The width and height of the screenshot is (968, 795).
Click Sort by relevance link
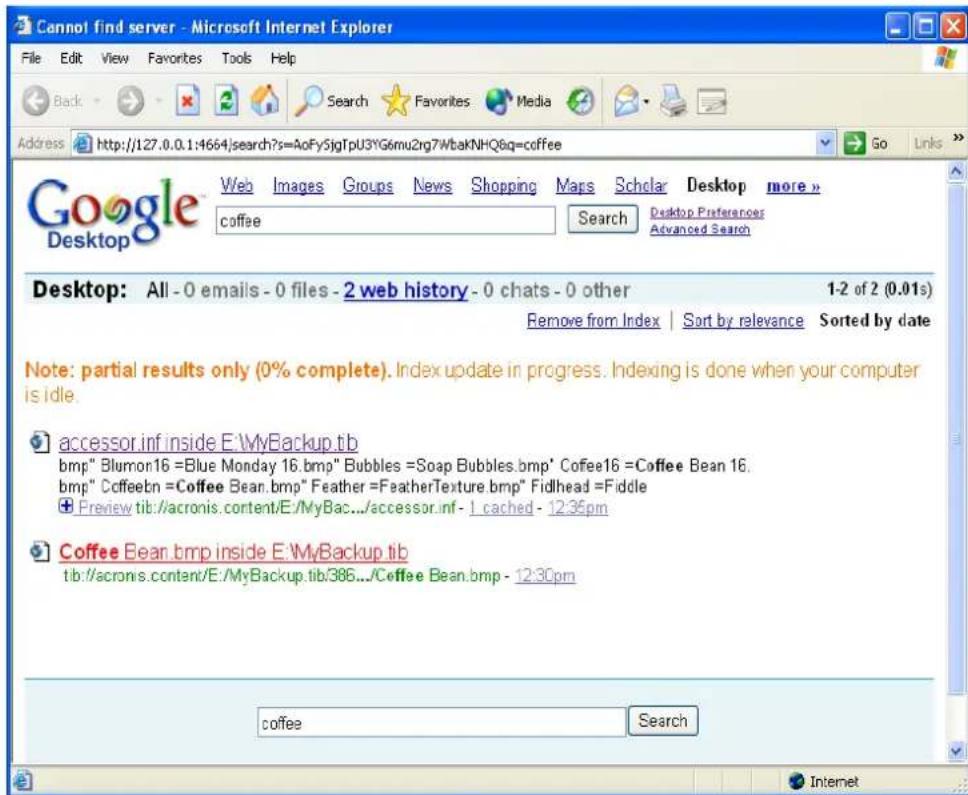[743, 321]
